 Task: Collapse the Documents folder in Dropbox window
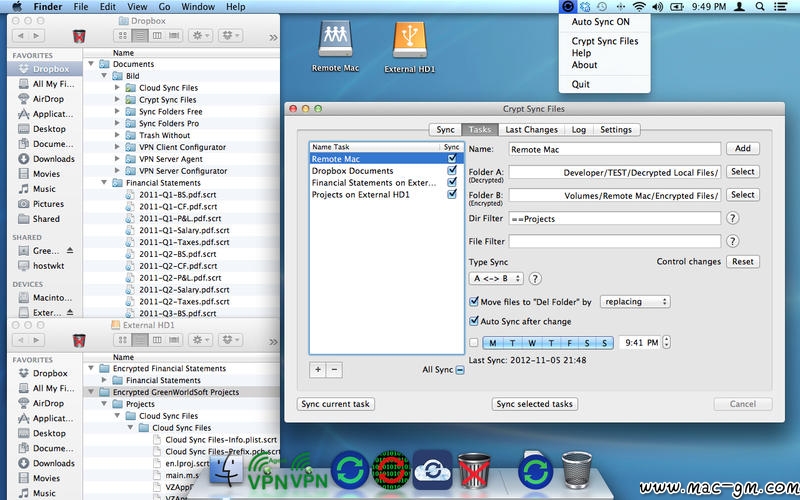[x=91, y=64]
